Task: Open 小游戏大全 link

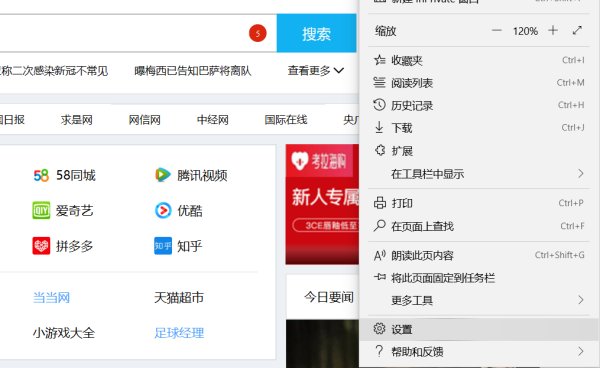Action: tap(64, 333)
